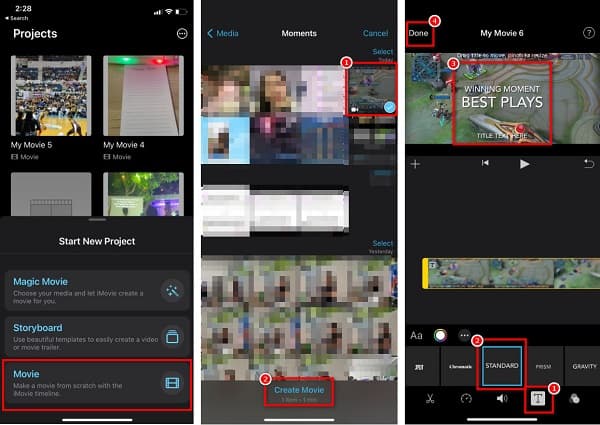Tap the BEST PLAYS title text in viewer
The height and width of the screenshot is (425, 600).
[502, 102]
